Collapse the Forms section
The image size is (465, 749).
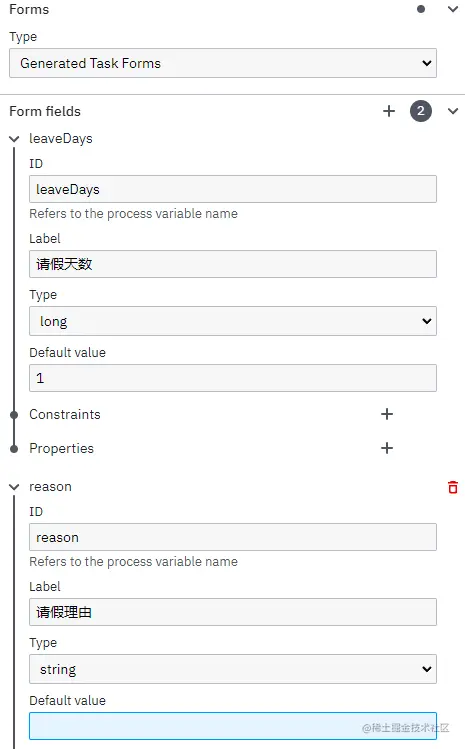pyautogui.click(x=453, y=9)
